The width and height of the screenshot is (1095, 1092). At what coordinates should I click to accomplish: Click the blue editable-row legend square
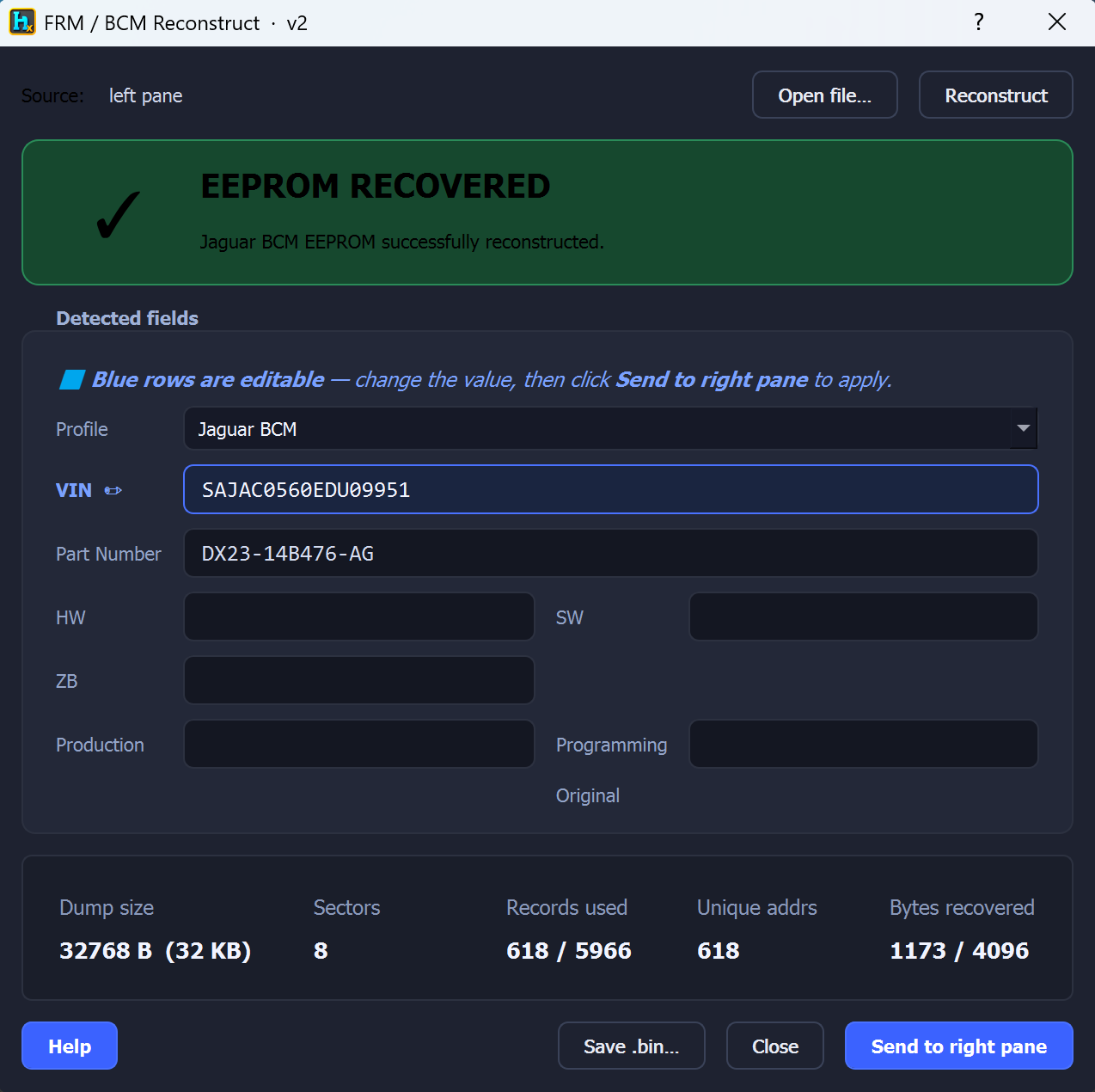click(71, 379)
